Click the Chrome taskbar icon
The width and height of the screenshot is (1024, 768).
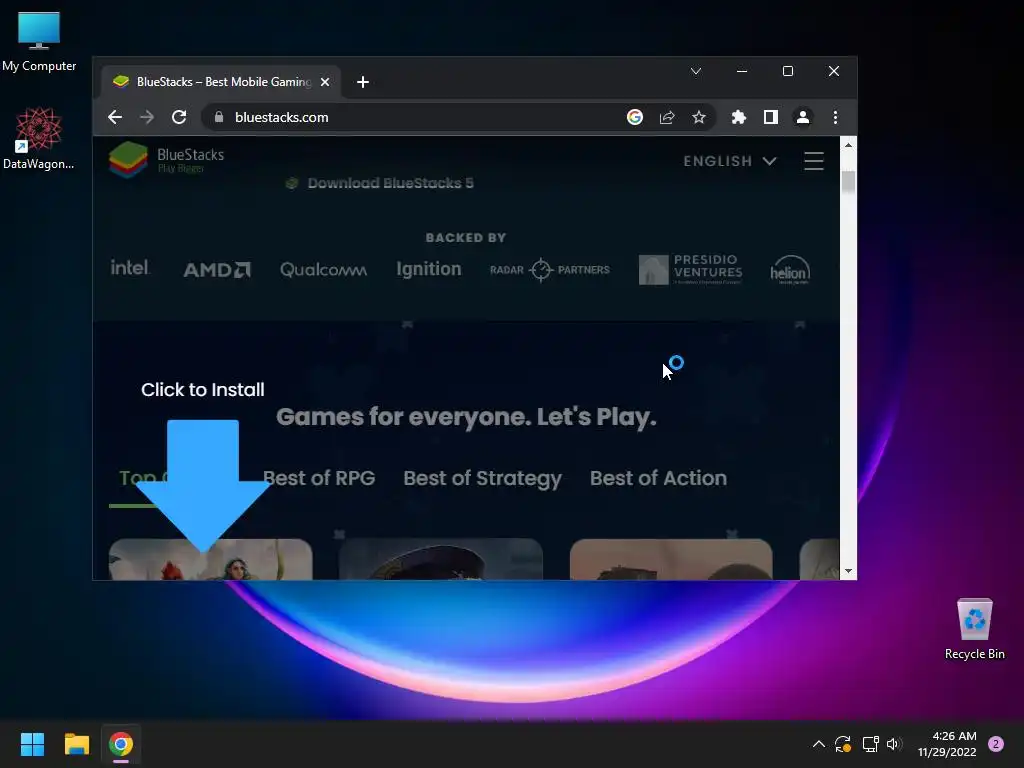121,744
